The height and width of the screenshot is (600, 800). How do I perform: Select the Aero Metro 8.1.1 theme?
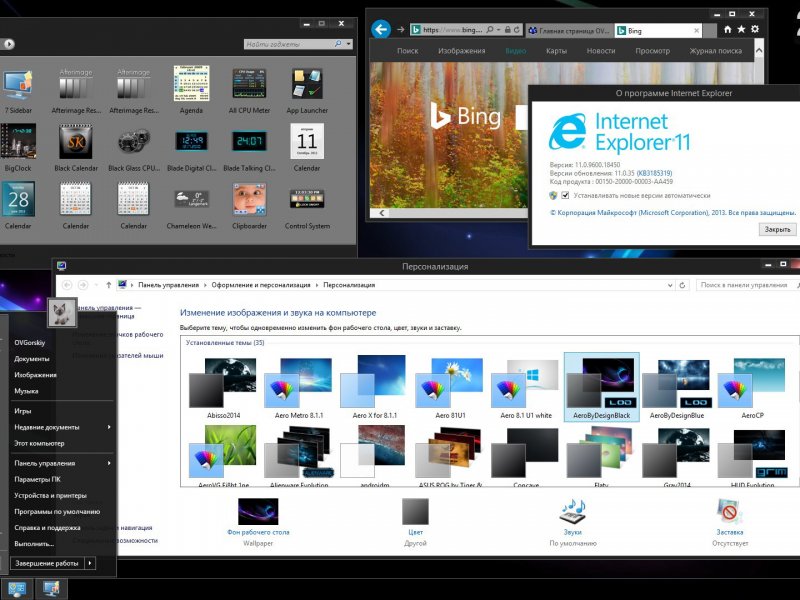[299, 388]
